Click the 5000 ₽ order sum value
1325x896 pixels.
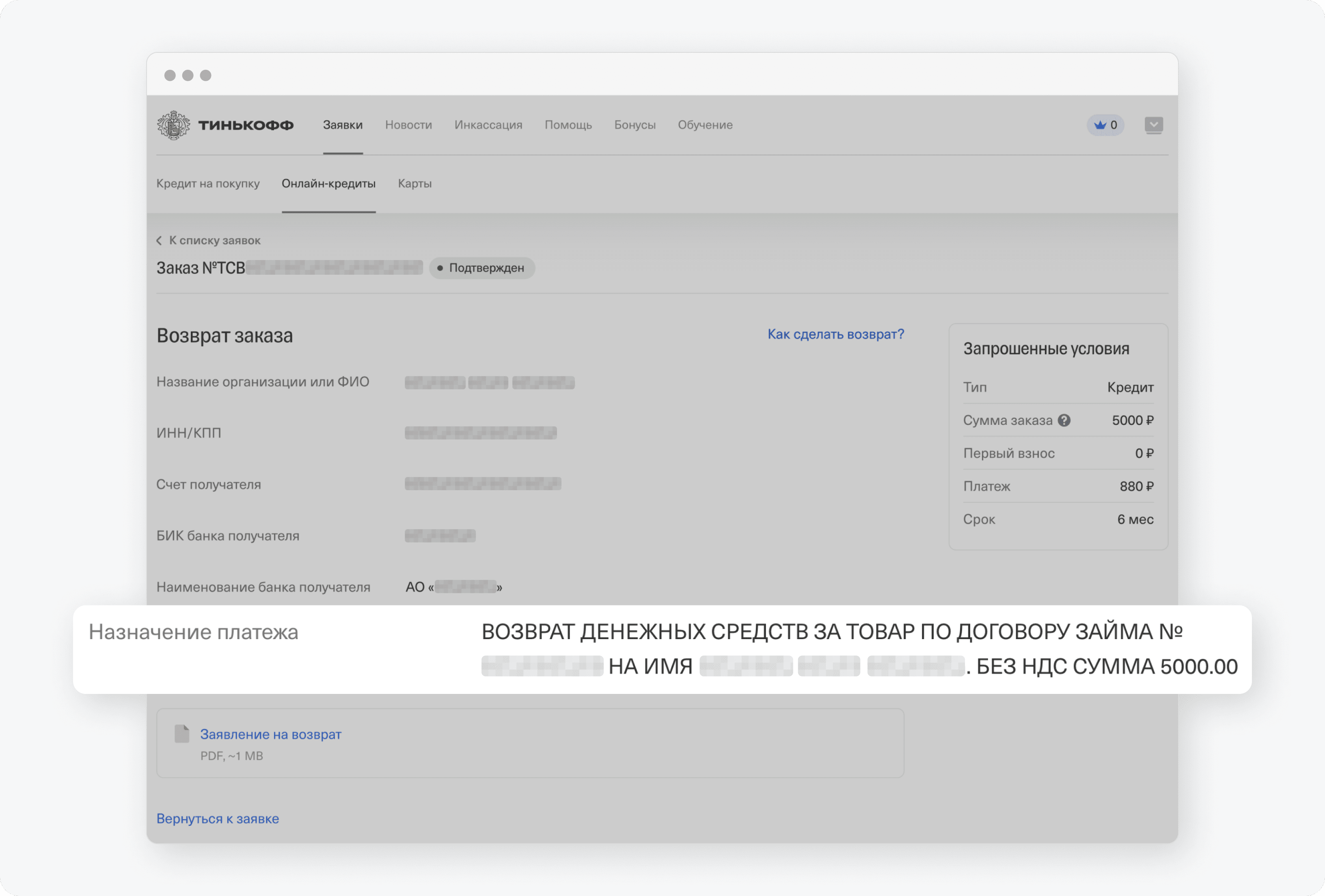point(1132,420)
